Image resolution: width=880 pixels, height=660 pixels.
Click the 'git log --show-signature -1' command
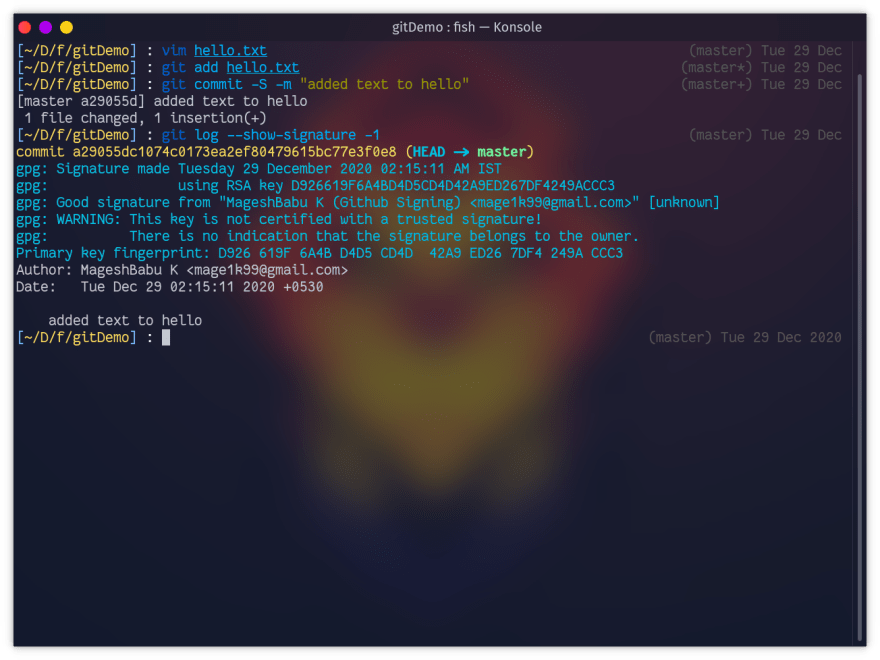pos(271,135)
